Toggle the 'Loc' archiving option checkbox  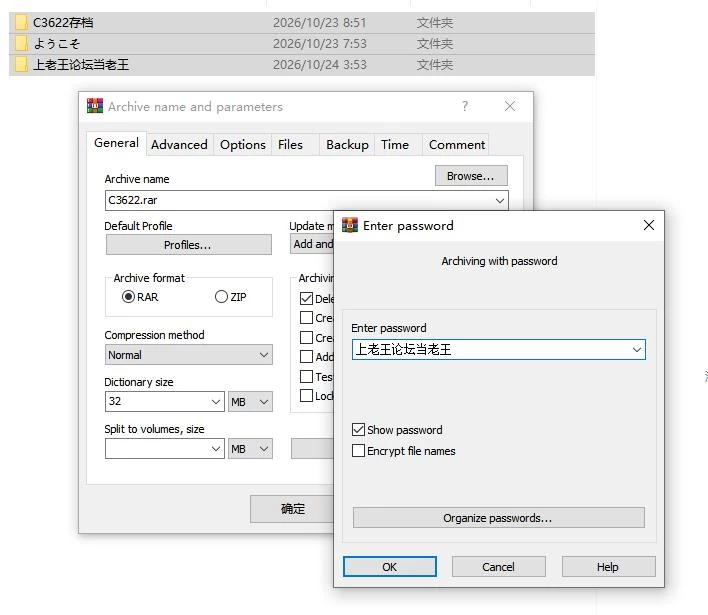click(x=307, y=396)
